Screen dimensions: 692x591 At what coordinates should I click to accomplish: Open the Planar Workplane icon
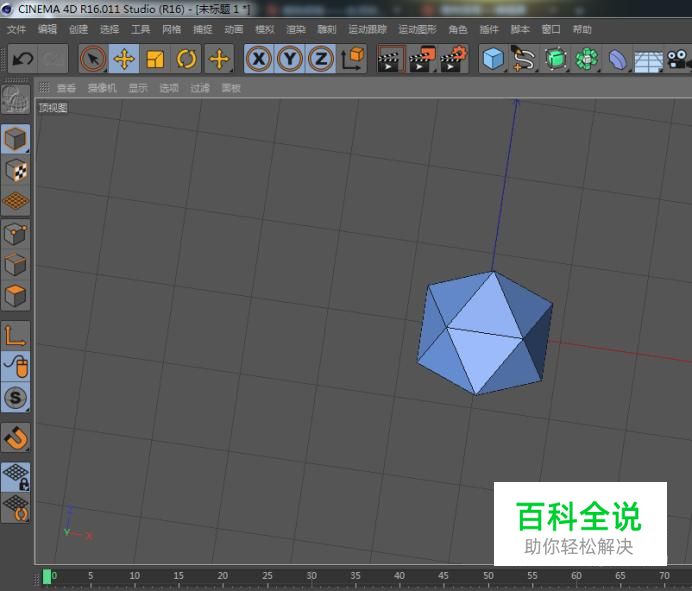pos(15,508)
